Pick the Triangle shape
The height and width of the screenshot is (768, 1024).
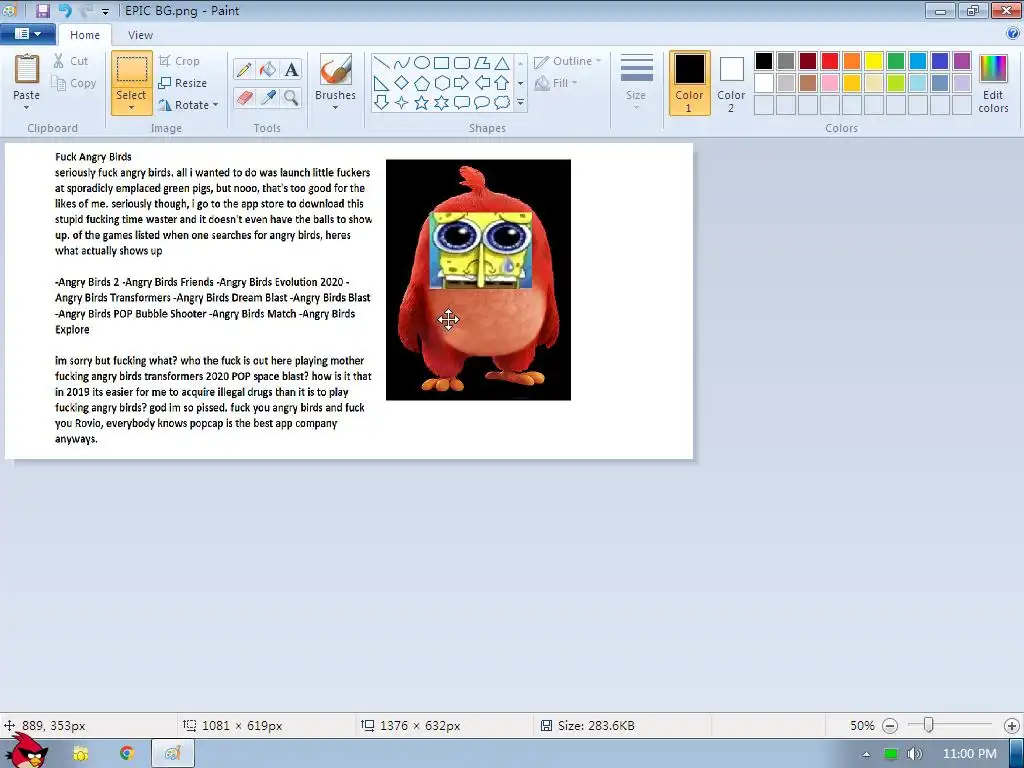pyautogui.click(x=502, y=63)
